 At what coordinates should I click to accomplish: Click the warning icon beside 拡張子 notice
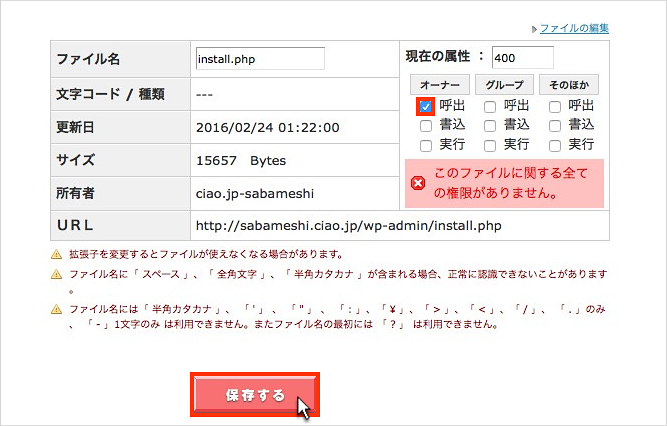(56, 254)
